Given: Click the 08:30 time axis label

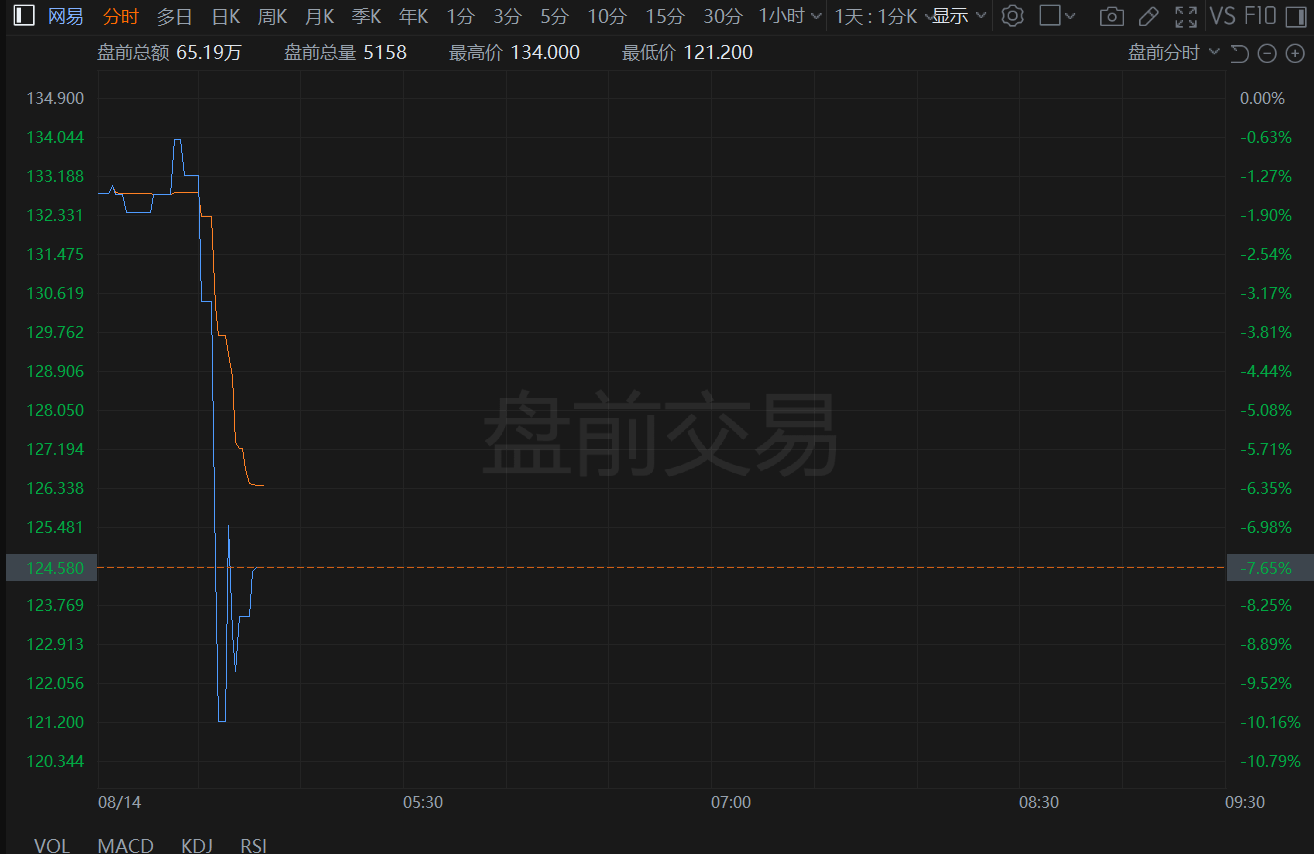Looking at the screenshot, I should (x=1039, y=802).
